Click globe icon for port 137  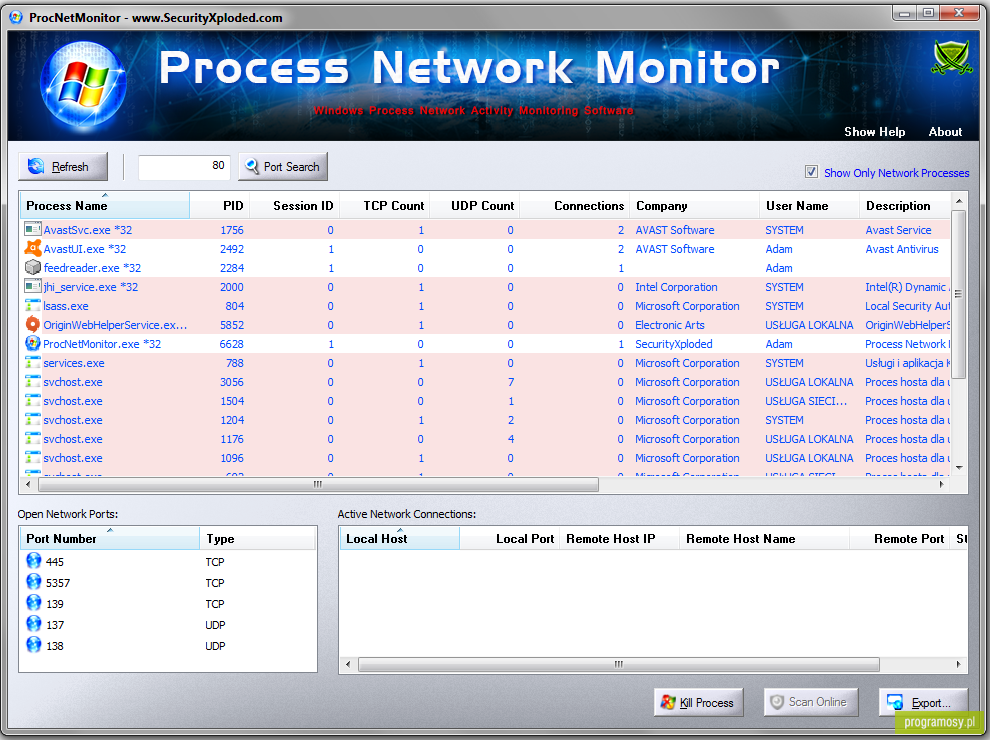click(34, 624)
